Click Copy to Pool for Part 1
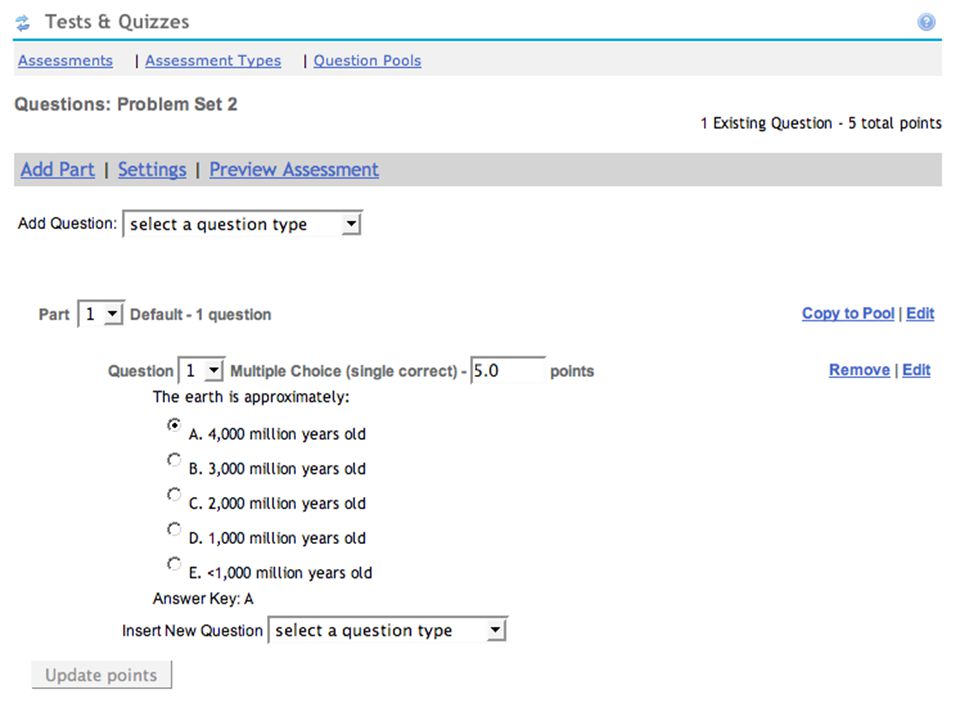Screen dimensions: 960x720 click(848, 313)
